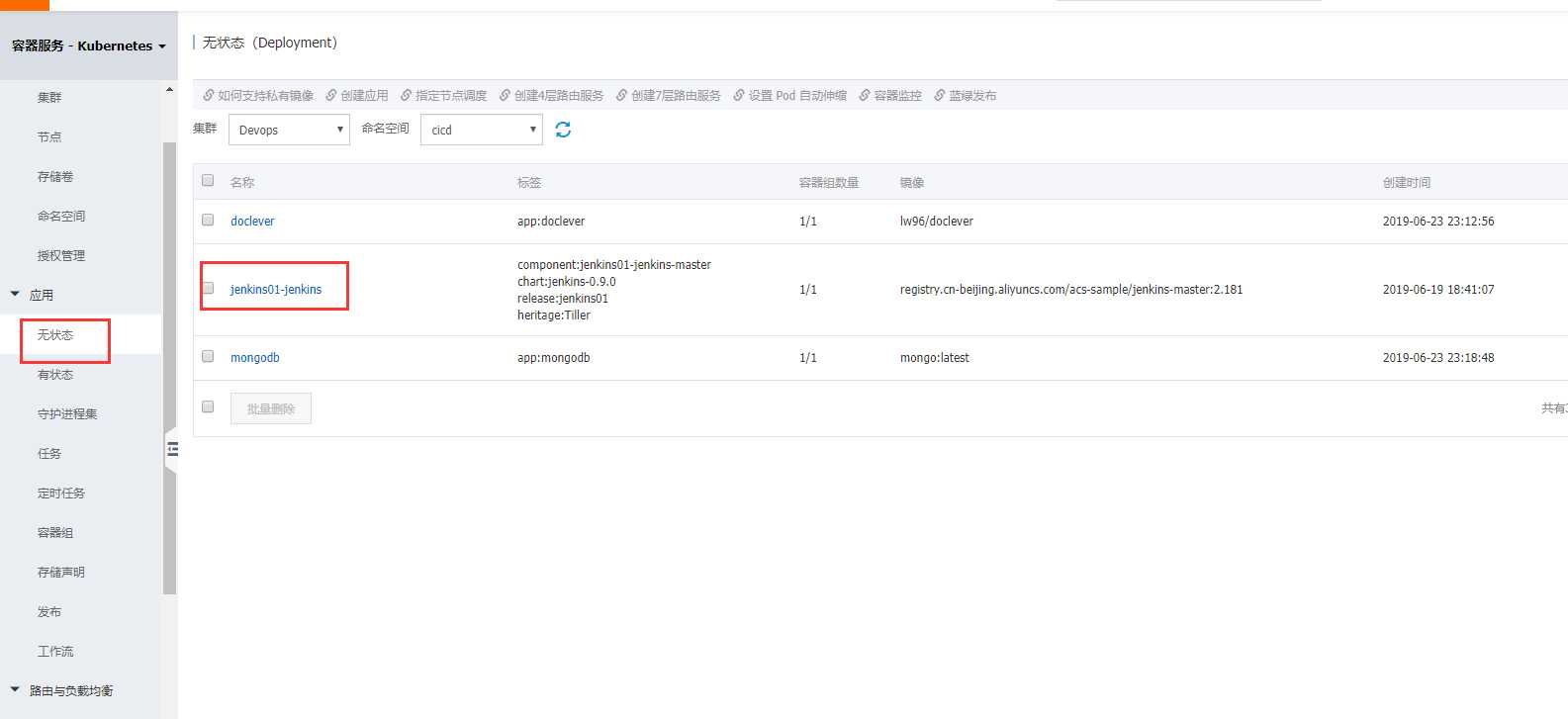Click the 容器组数量 column header
1568x719 pixels.
[829, 182]
